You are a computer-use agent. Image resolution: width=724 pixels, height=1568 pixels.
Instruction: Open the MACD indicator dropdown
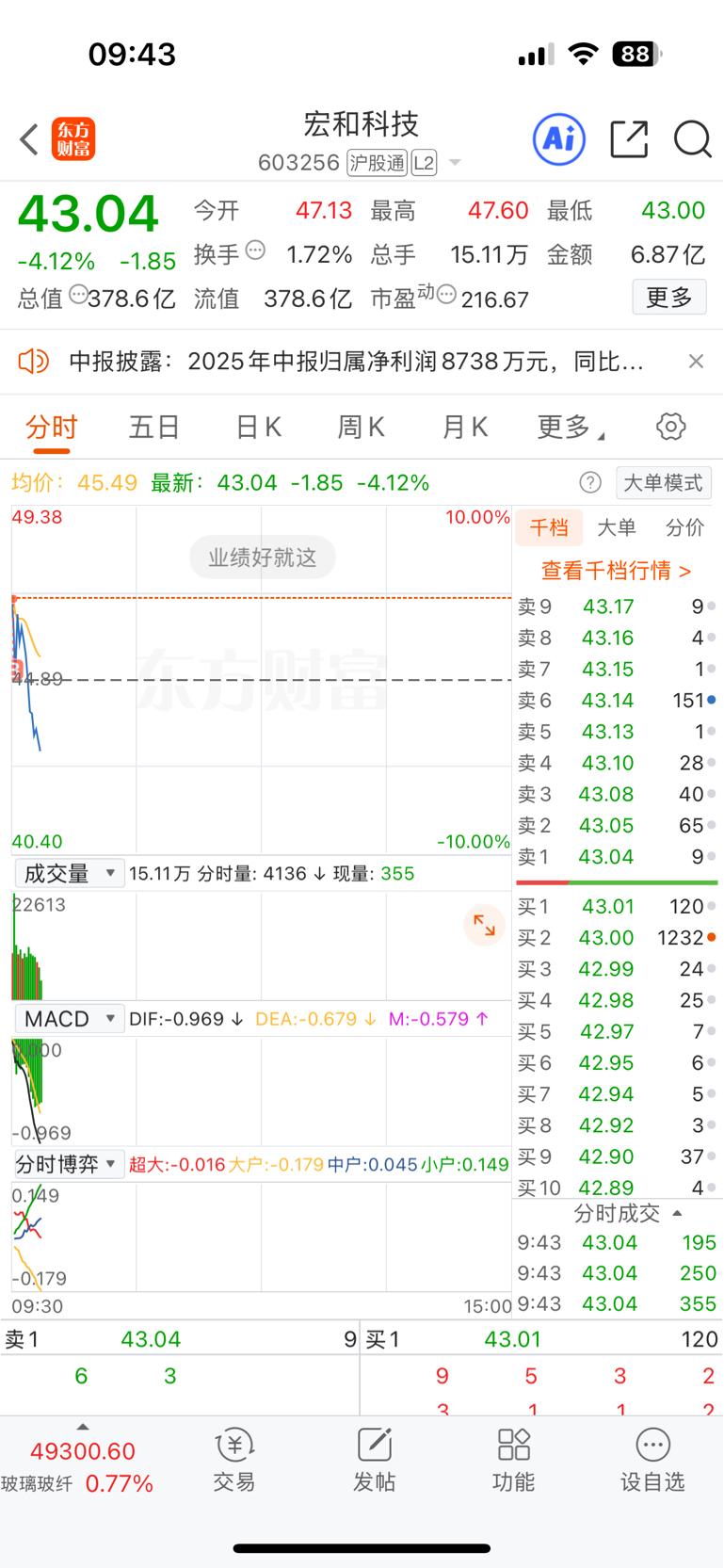click(x=69, y=1019)
